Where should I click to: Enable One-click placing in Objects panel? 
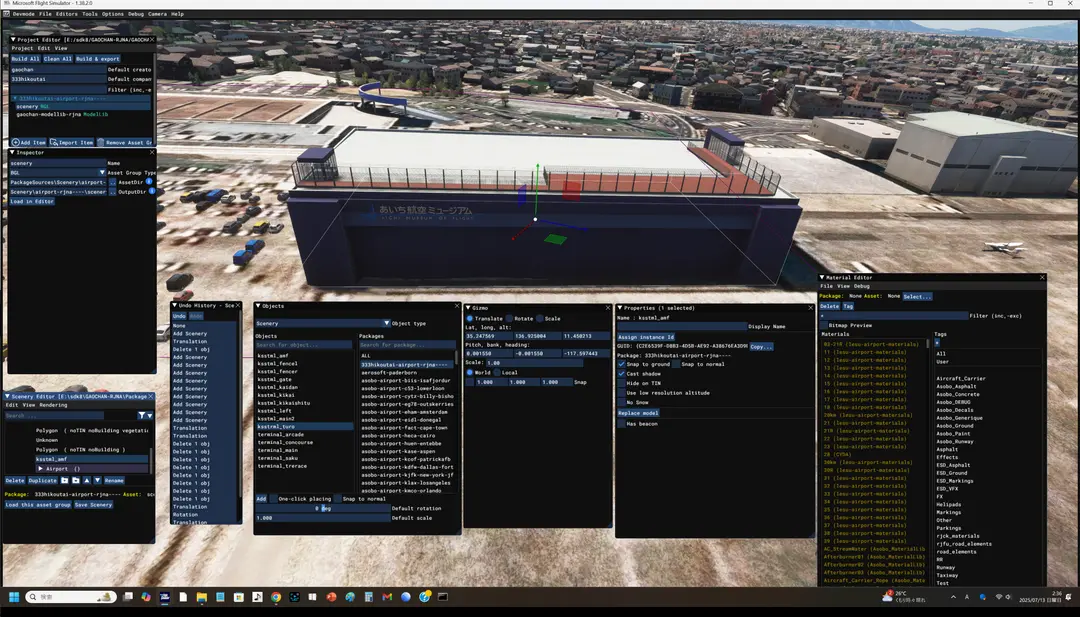273,499
